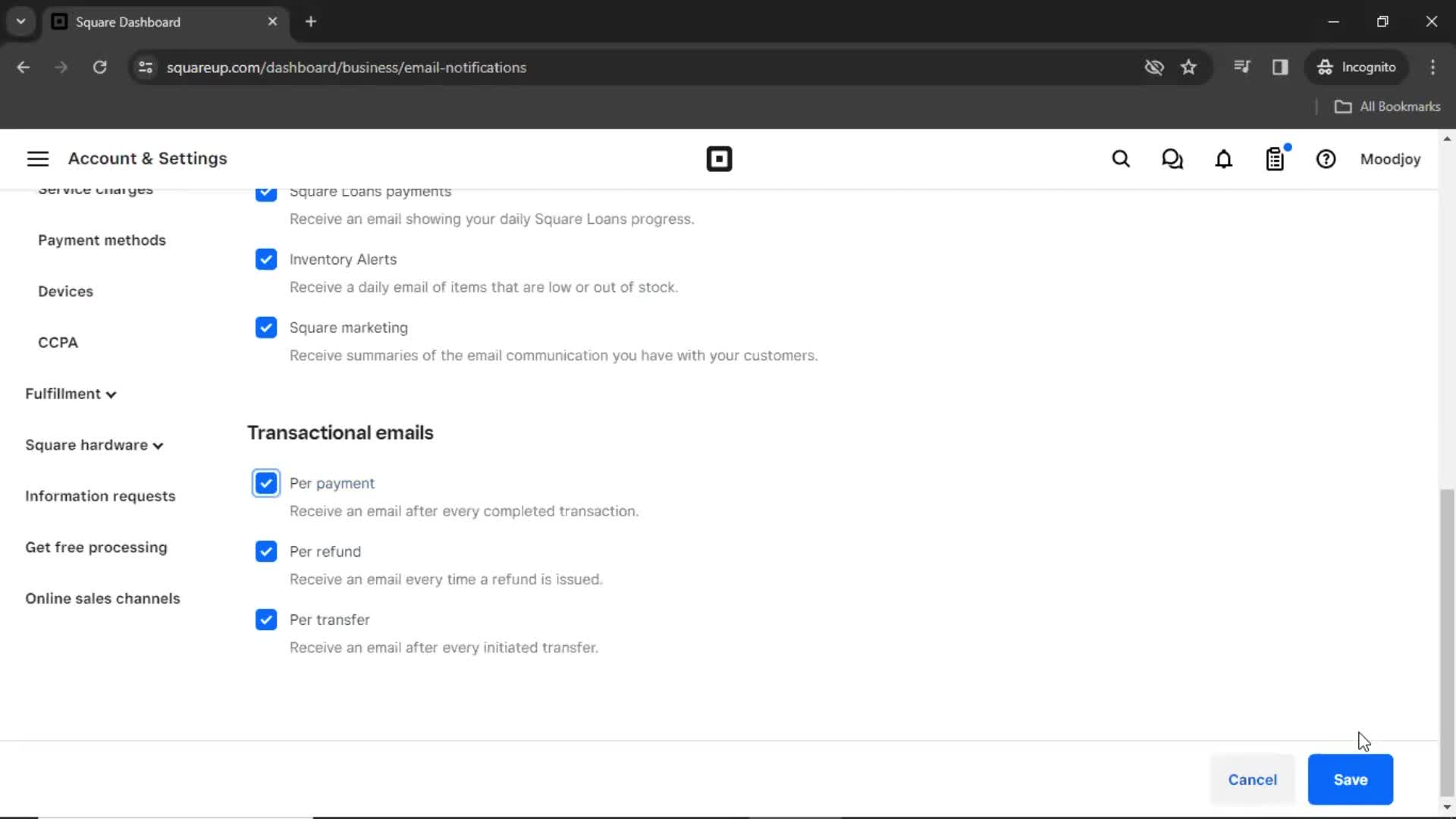Open Get free processing in the sidebar
This screenshot has width=1456, height=819.
96,548
